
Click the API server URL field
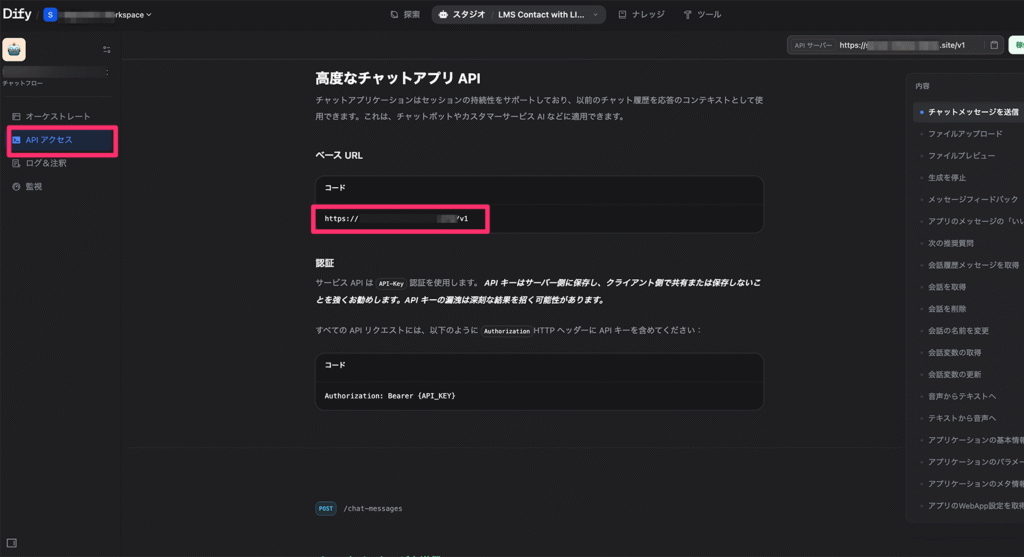[895, 45]
